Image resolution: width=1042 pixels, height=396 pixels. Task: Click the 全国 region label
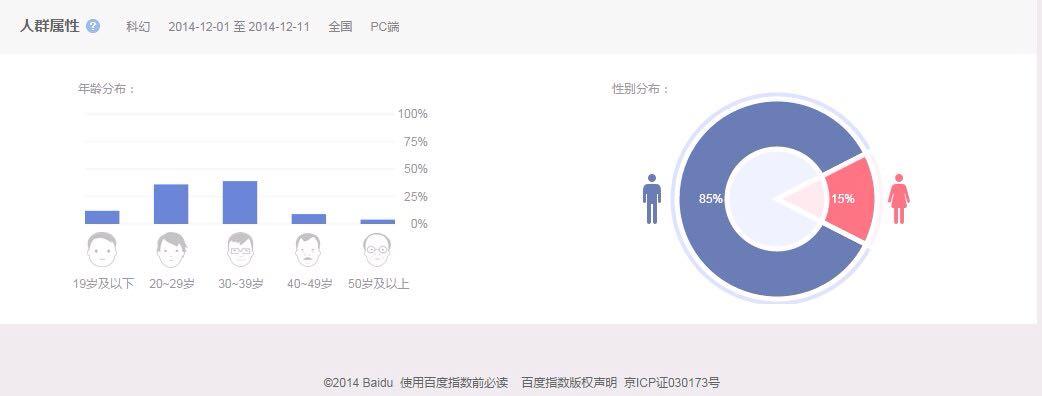(x=340, y=27)
